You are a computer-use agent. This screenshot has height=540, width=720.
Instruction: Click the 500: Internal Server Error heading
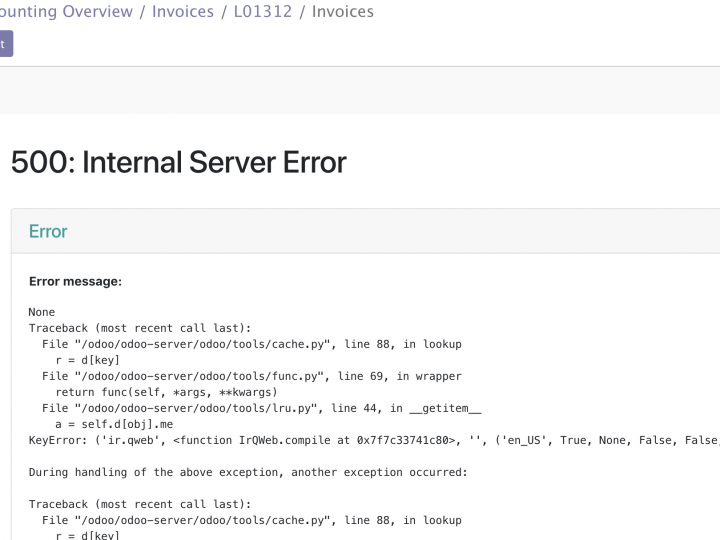tap(178, 162)
